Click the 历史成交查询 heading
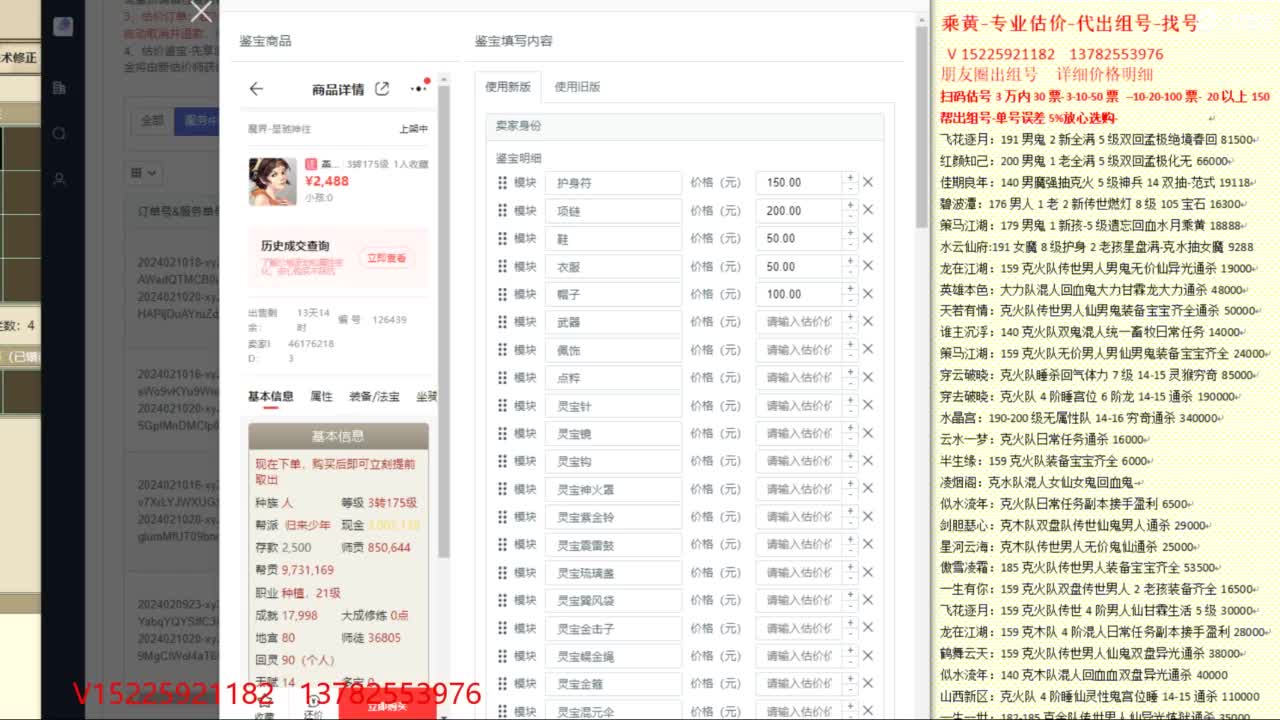The image size is (1280, 720). tap(295, 246)
